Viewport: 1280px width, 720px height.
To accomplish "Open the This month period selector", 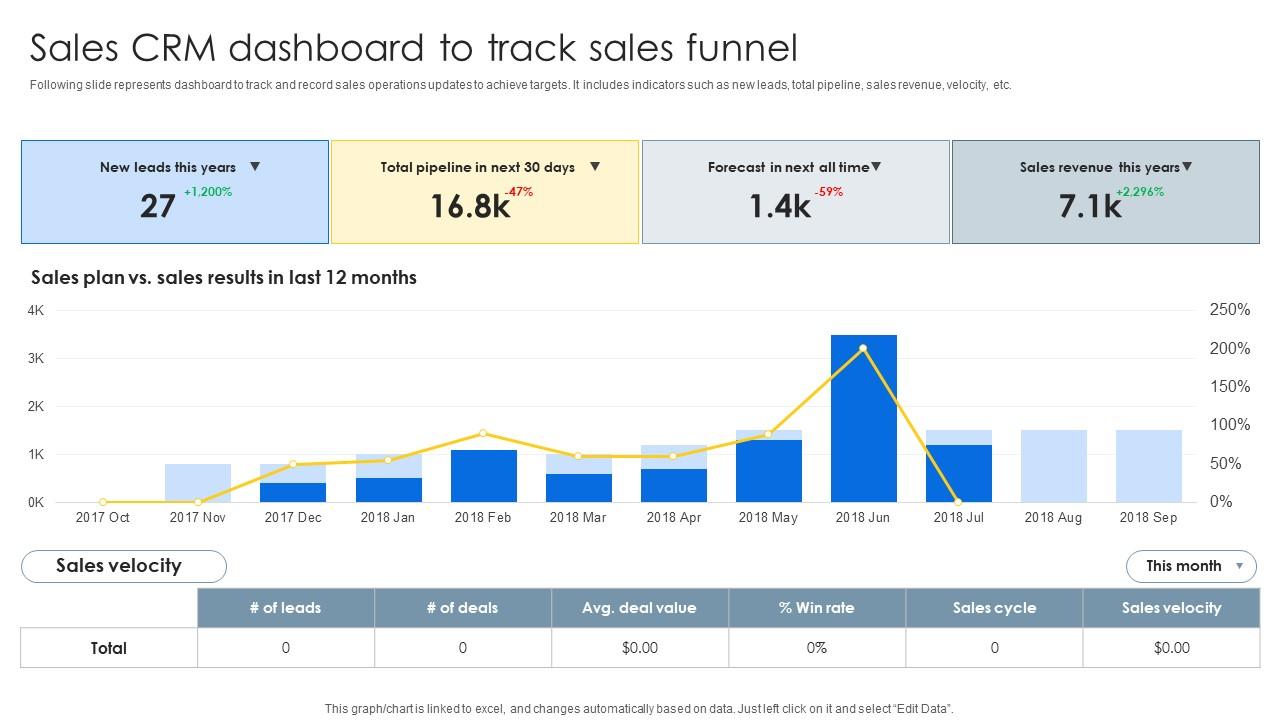I will point(1191,566).
